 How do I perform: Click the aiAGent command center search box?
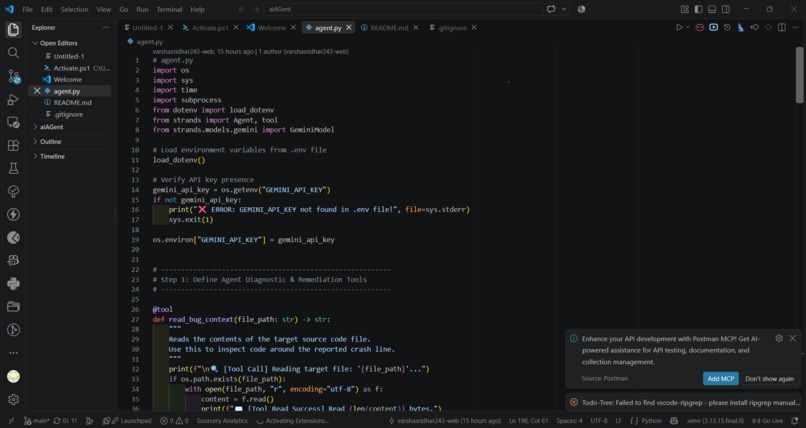point(404,9)
